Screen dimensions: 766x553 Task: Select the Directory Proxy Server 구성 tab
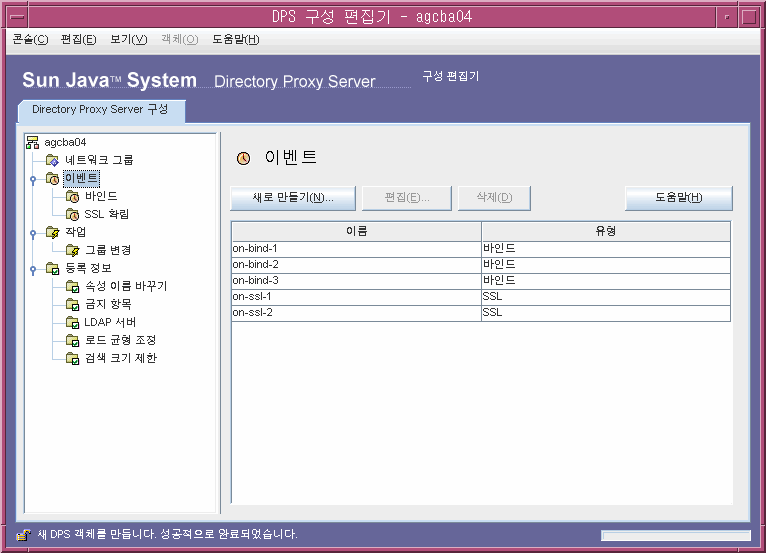pyautogui.click(x=101, y=110)
